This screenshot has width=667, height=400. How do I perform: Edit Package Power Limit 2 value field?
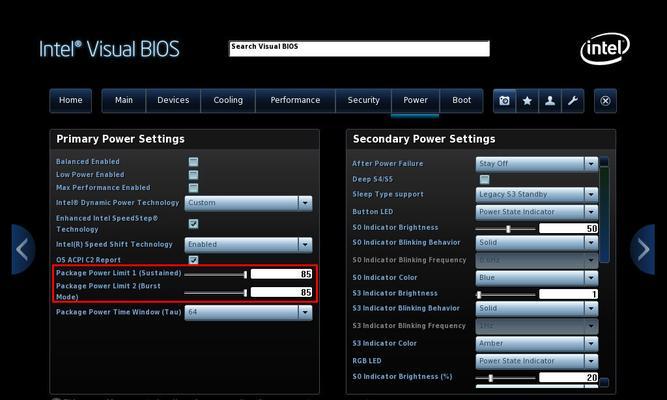282,292
